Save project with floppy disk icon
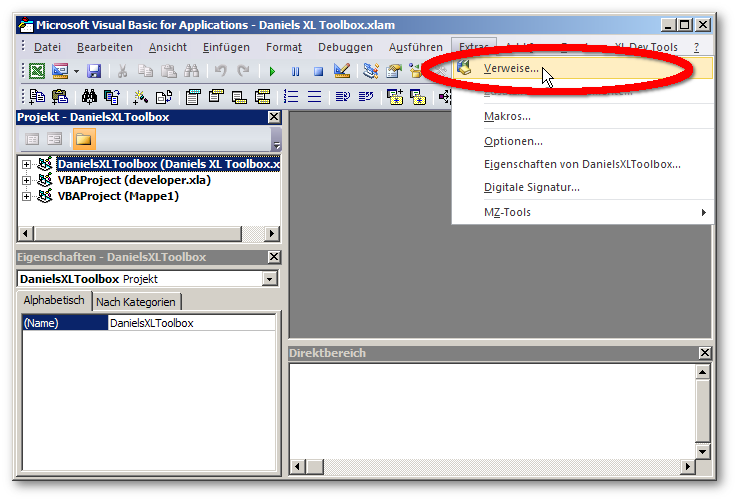Image resolution: width=737 pixels, height=501 pixels. pos(94,71)
